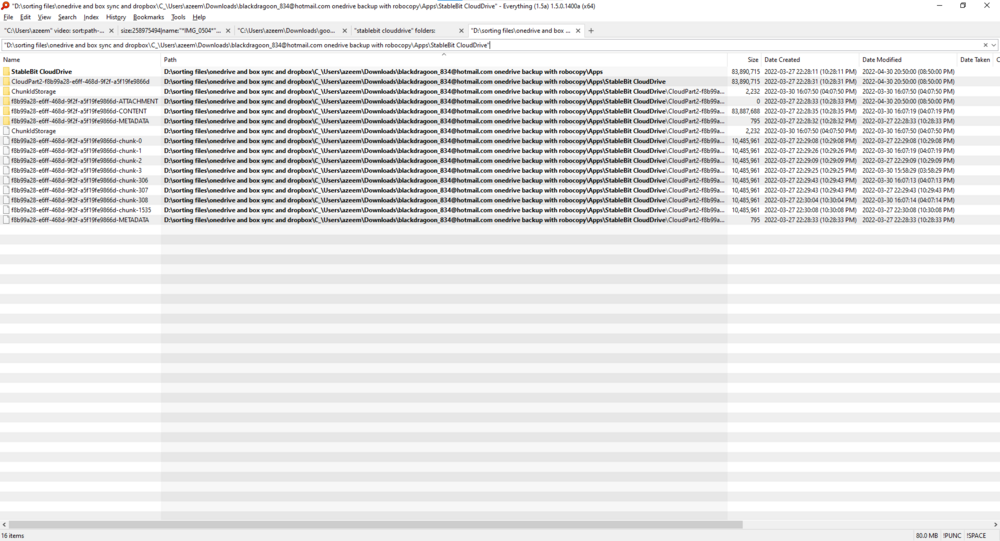
Task: Click the folder icon for the ATTACHMENT row
Action: coord(6,101)
